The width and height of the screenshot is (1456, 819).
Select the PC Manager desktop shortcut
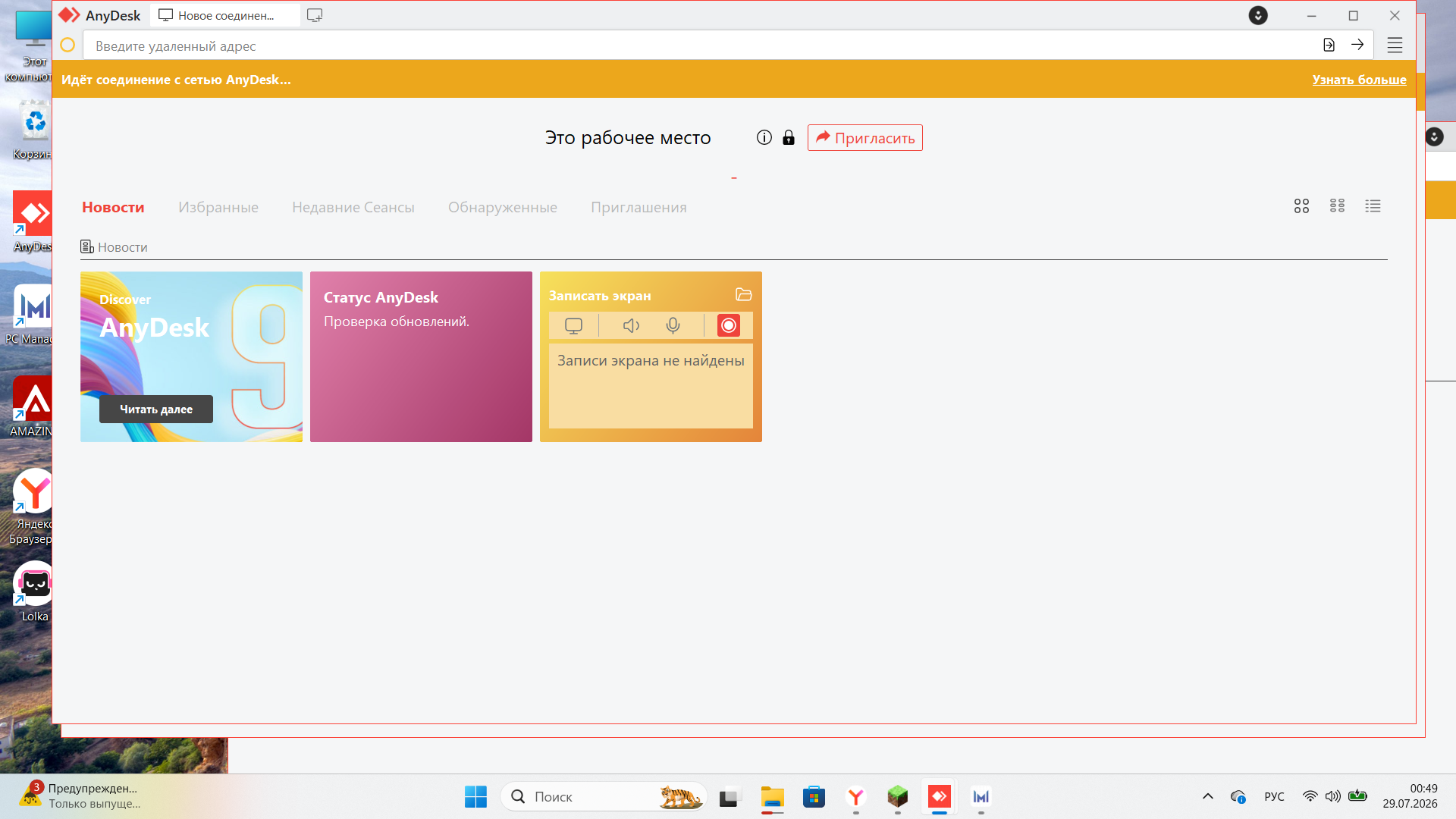(x=29, y=315)
